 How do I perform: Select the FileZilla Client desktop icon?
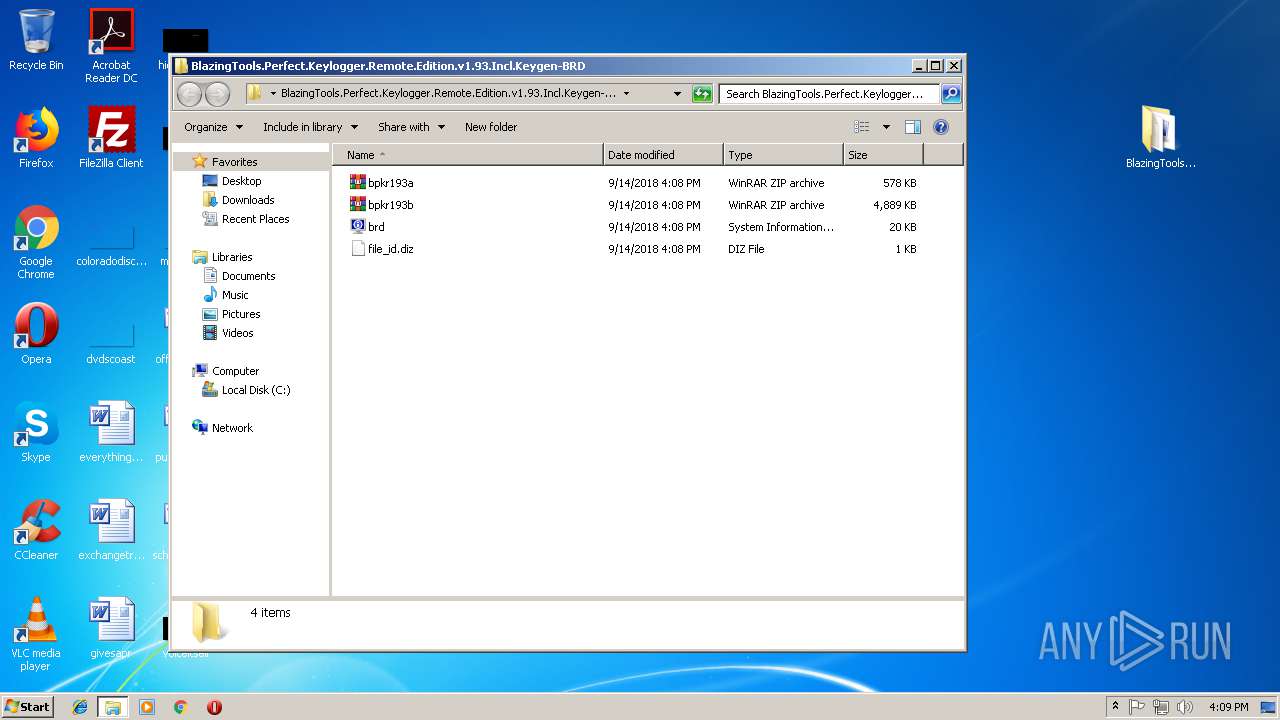(x=111, y=138)
